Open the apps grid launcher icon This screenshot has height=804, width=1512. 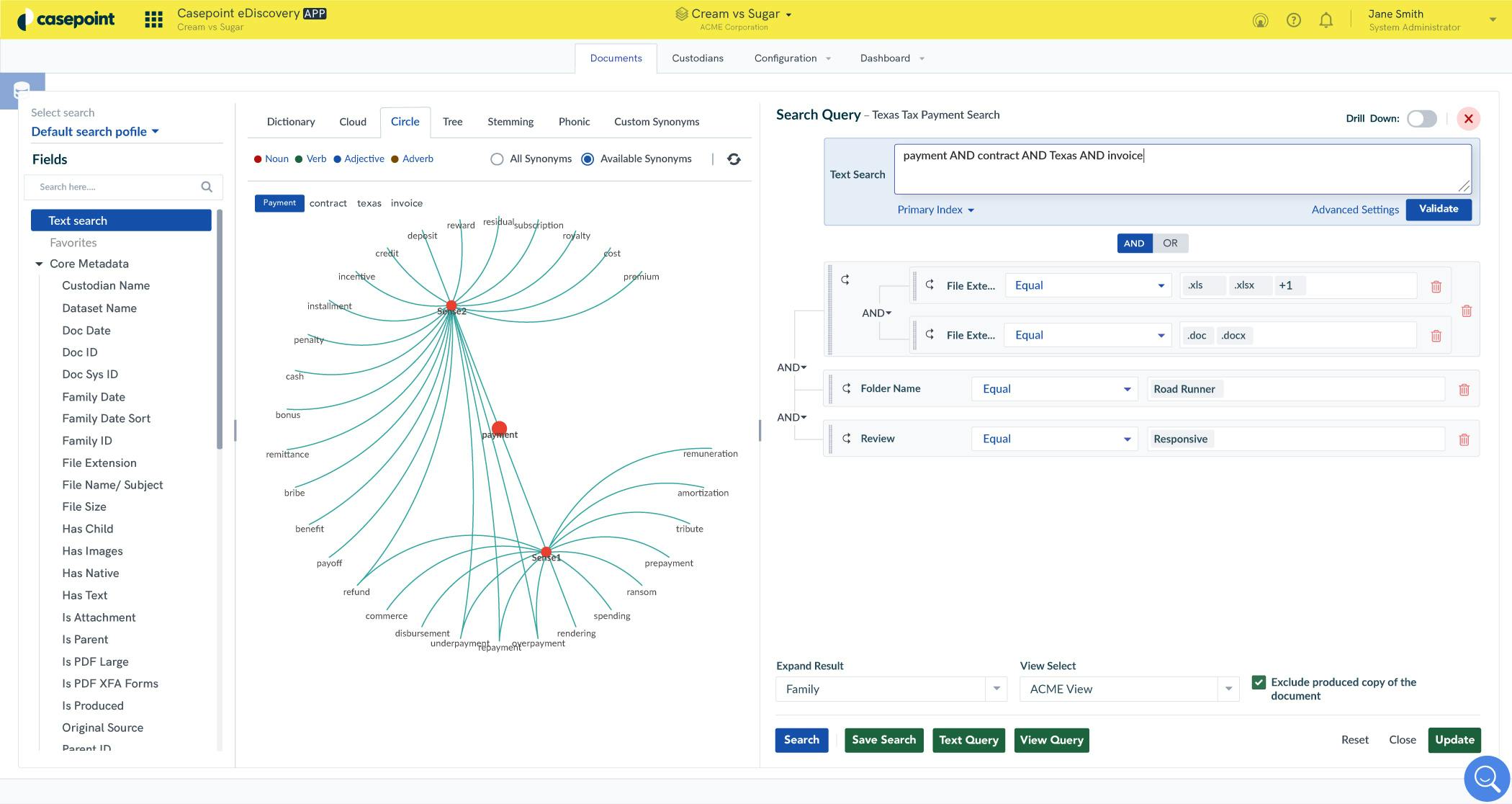tap(153, 19)
